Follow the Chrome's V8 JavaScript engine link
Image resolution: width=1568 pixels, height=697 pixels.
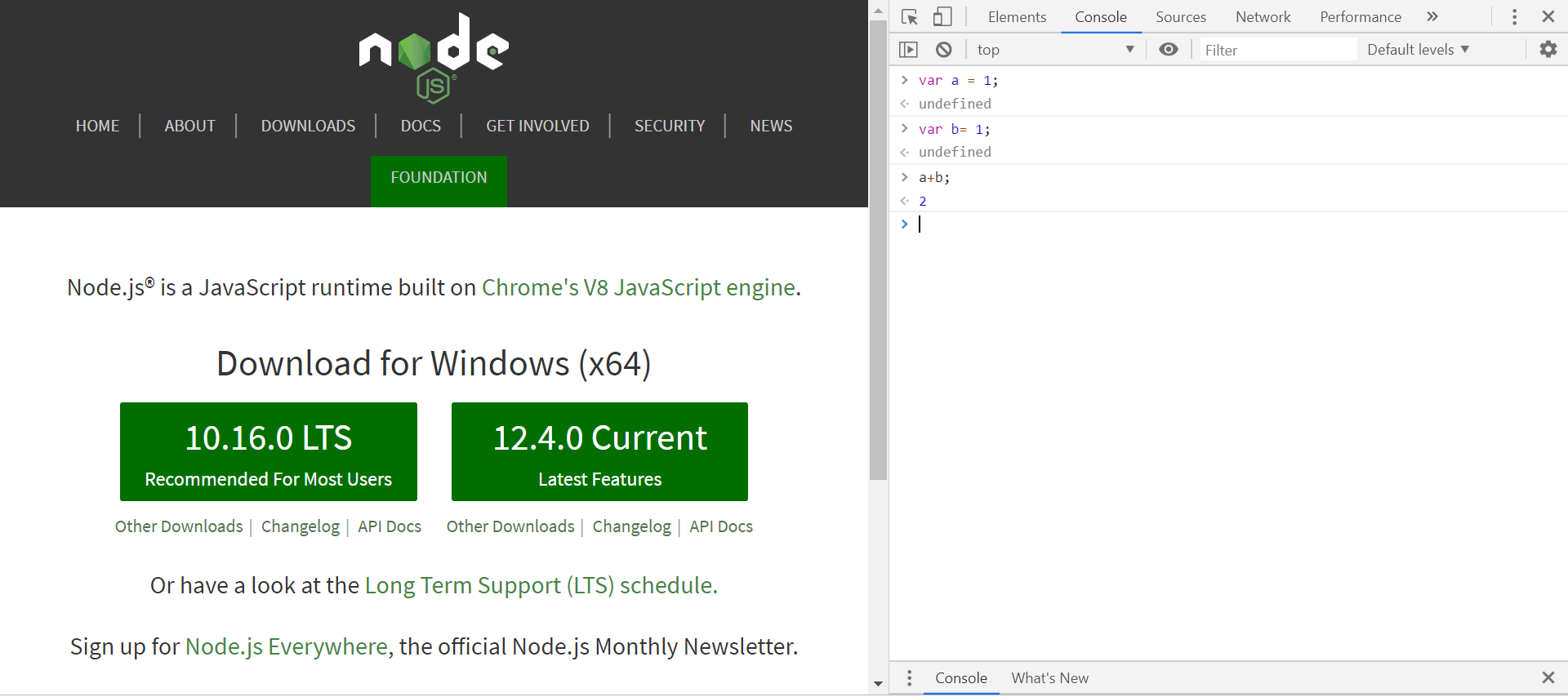pos(639,287)
